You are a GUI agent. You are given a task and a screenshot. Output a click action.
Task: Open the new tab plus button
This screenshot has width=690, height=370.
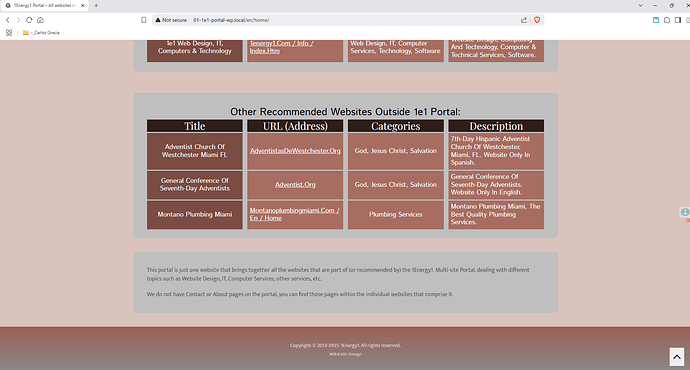96,5
